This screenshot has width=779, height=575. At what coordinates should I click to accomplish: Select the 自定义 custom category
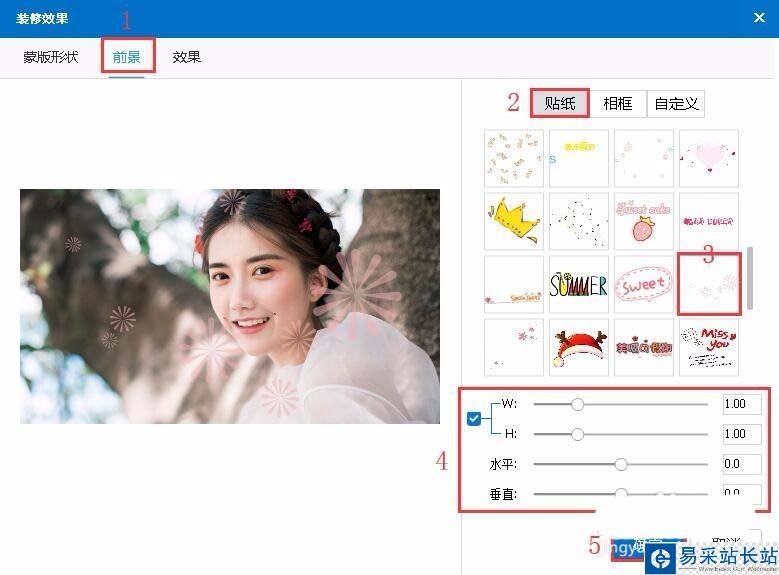[676, 103]
